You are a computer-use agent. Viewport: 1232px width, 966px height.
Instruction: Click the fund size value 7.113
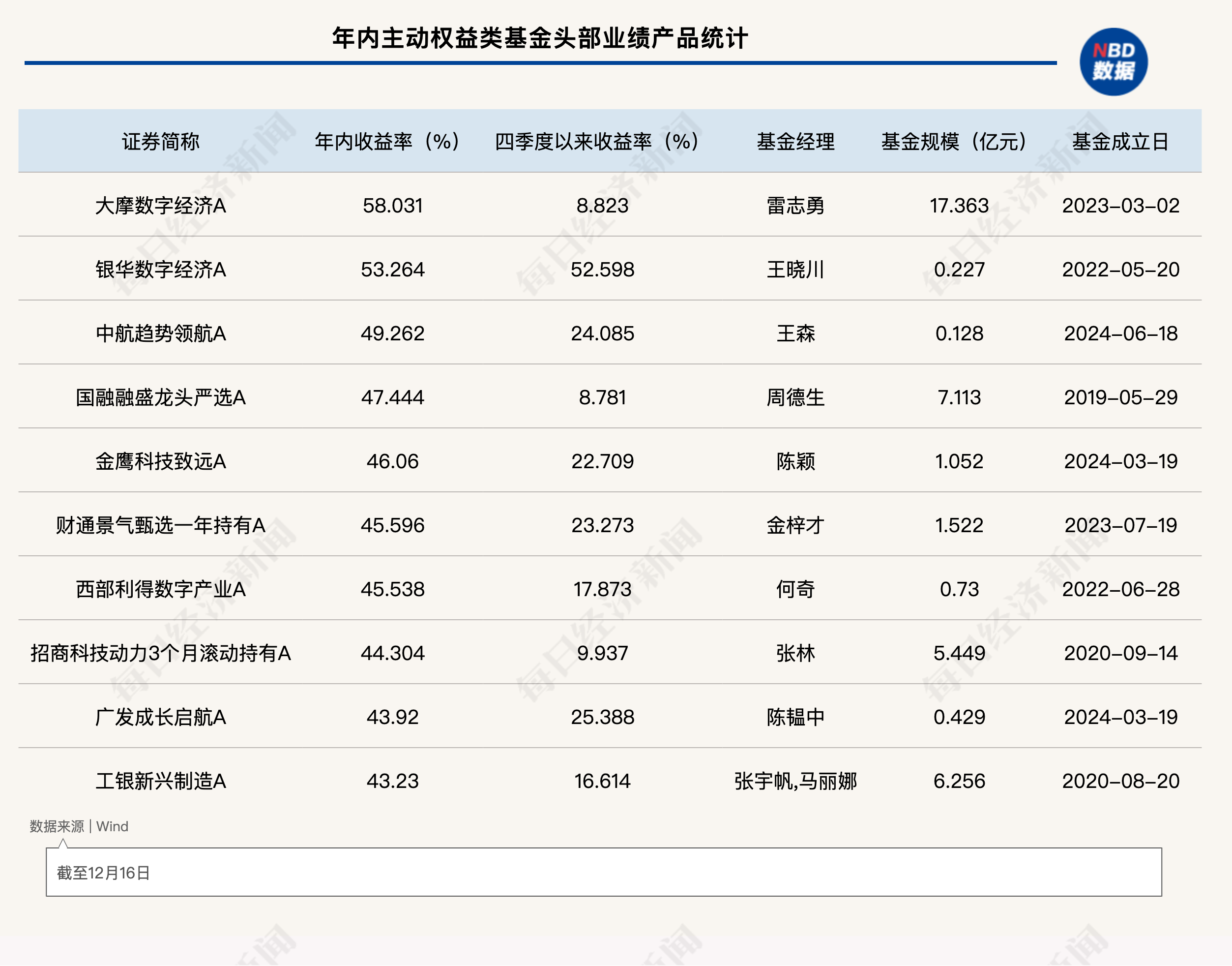959,397
